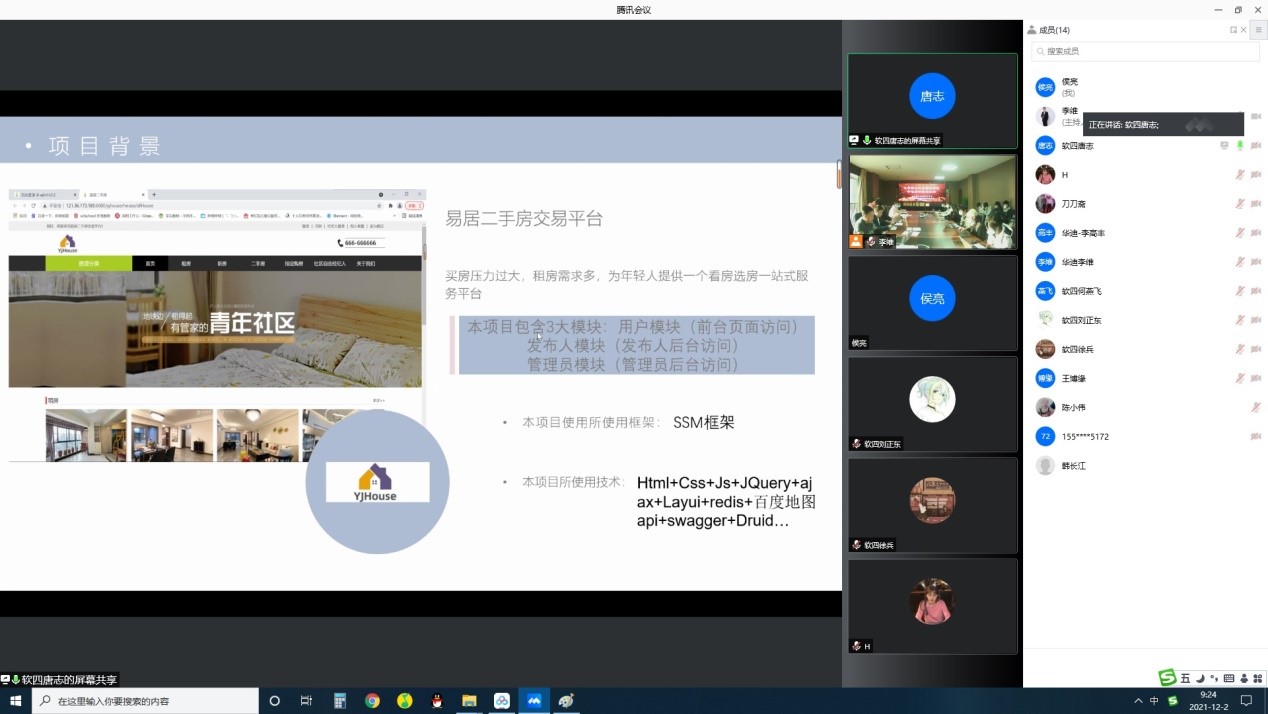
Task: Select 唐志 screen share video tile
Action: (932, 100)
